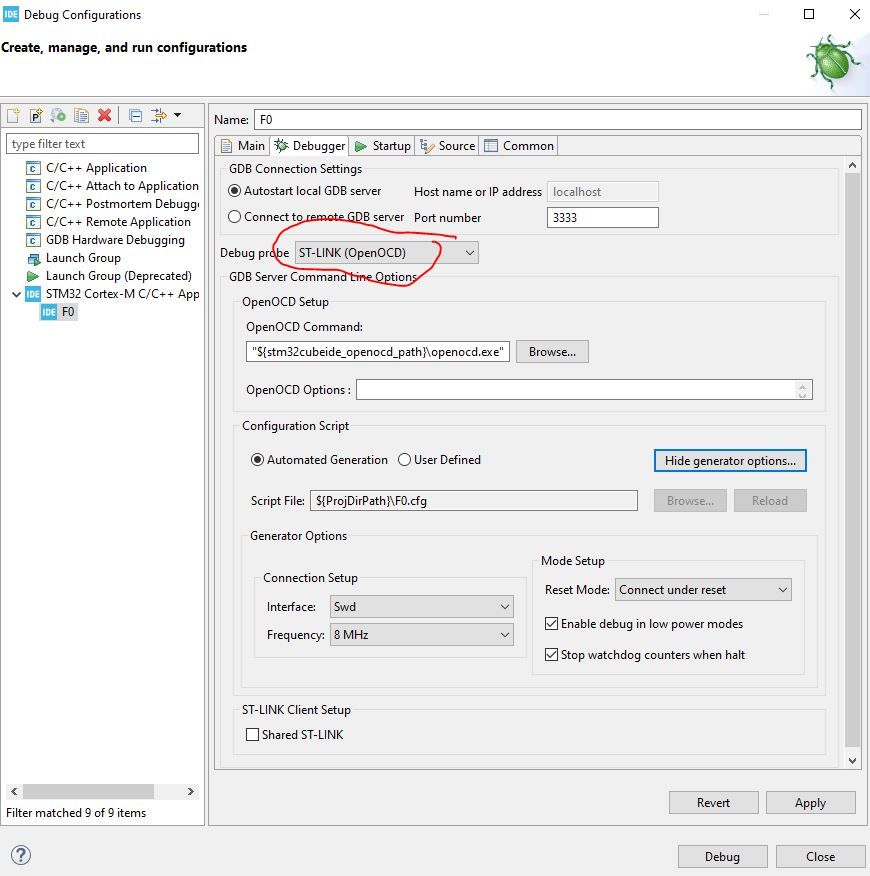Focus the OpenOCD Options field
Viewport: 870px width, 876px height.
point(584,389)
